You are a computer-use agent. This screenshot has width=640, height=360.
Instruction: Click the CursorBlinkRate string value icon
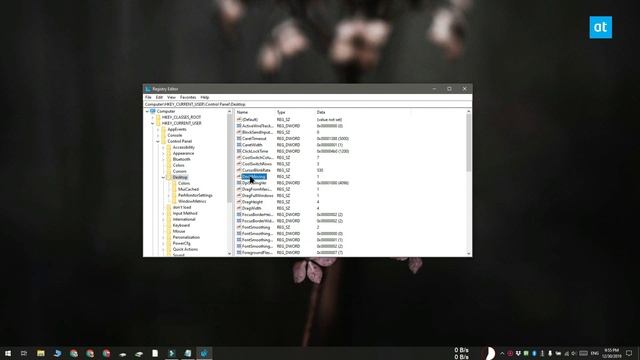point(239,170)
